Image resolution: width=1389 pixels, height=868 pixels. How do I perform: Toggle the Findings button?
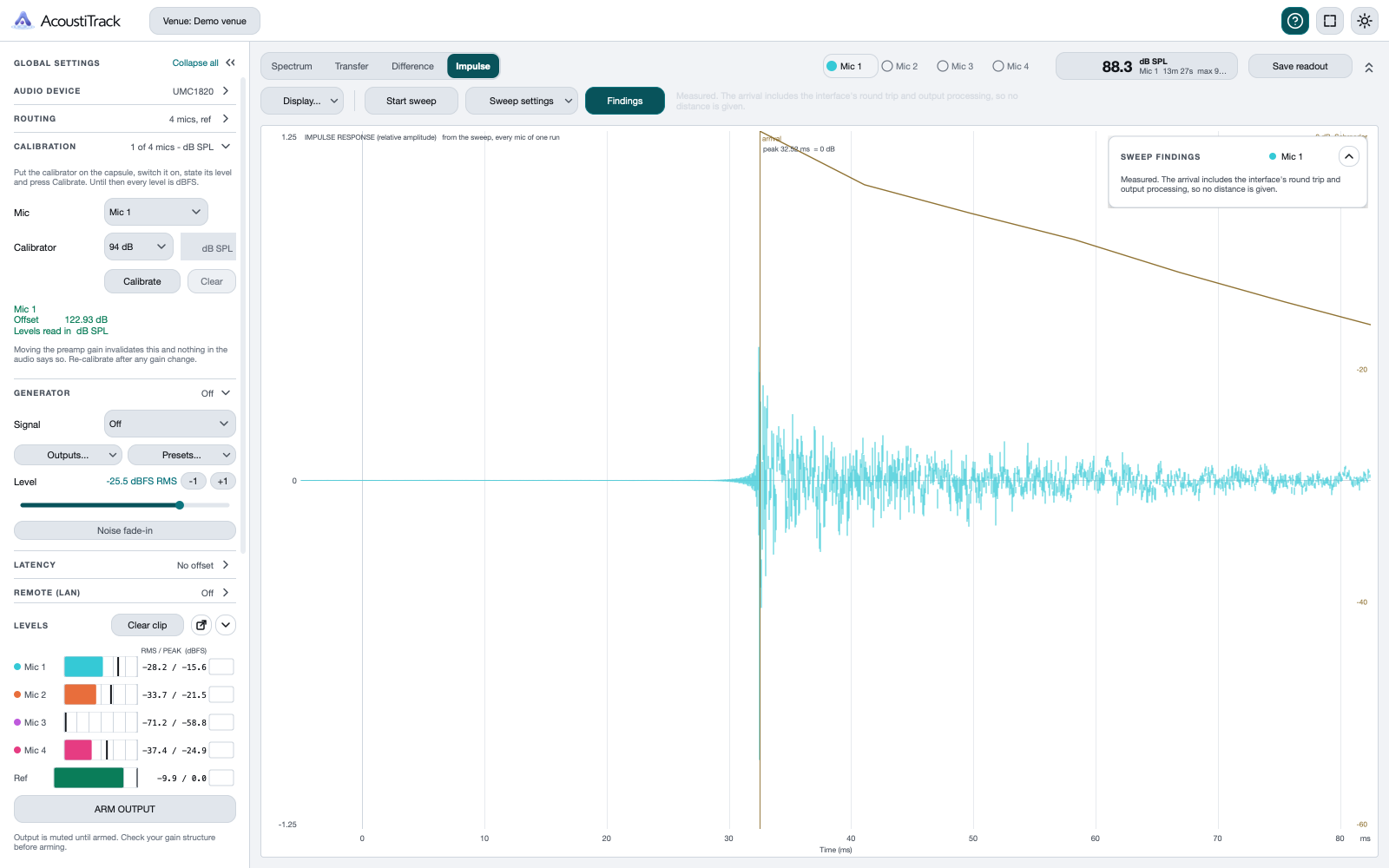pyautogui.click(x=625, y=101)
